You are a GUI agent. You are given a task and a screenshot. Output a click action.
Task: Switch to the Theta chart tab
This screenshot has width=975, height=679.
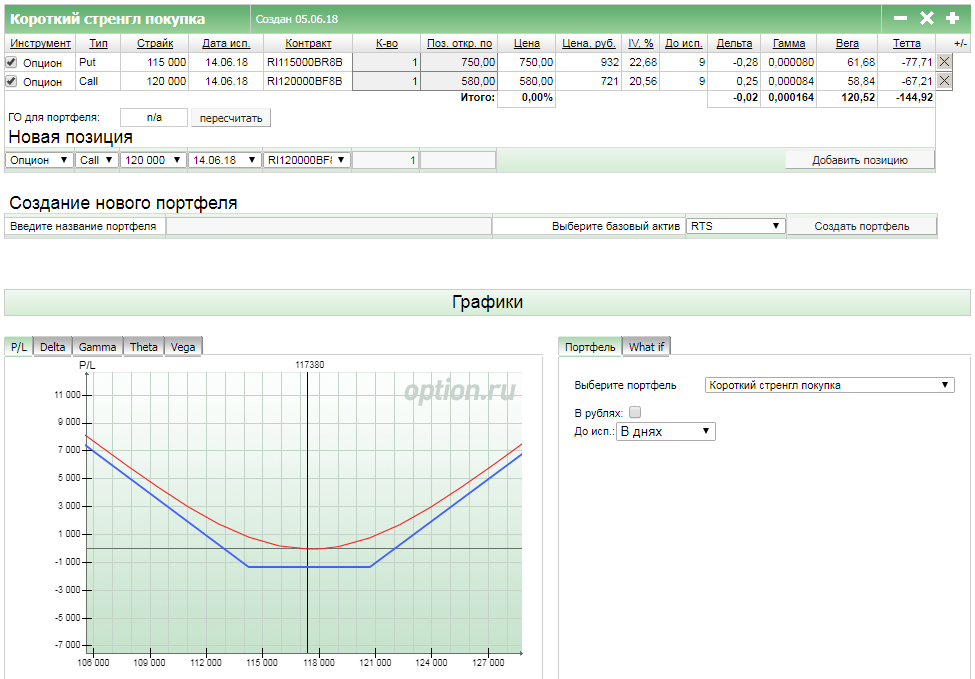pyautogui.click(x=144, y=347)
